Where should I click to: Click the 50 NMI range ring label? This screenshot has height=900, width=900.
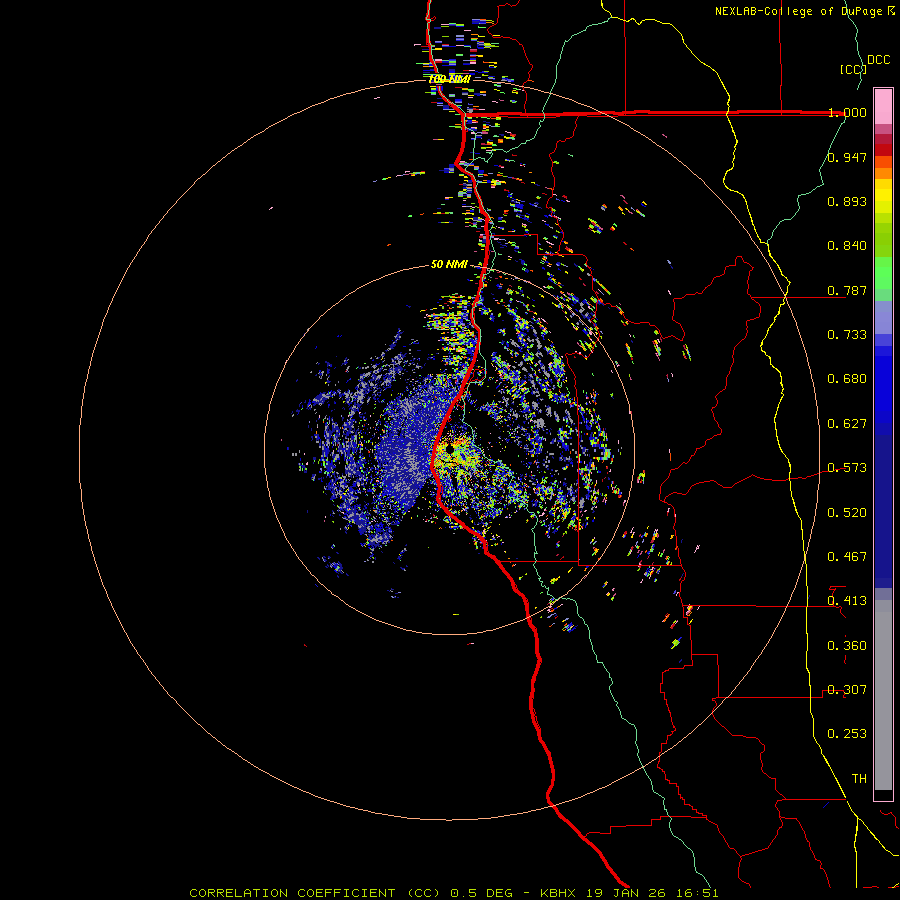[449, 264]
